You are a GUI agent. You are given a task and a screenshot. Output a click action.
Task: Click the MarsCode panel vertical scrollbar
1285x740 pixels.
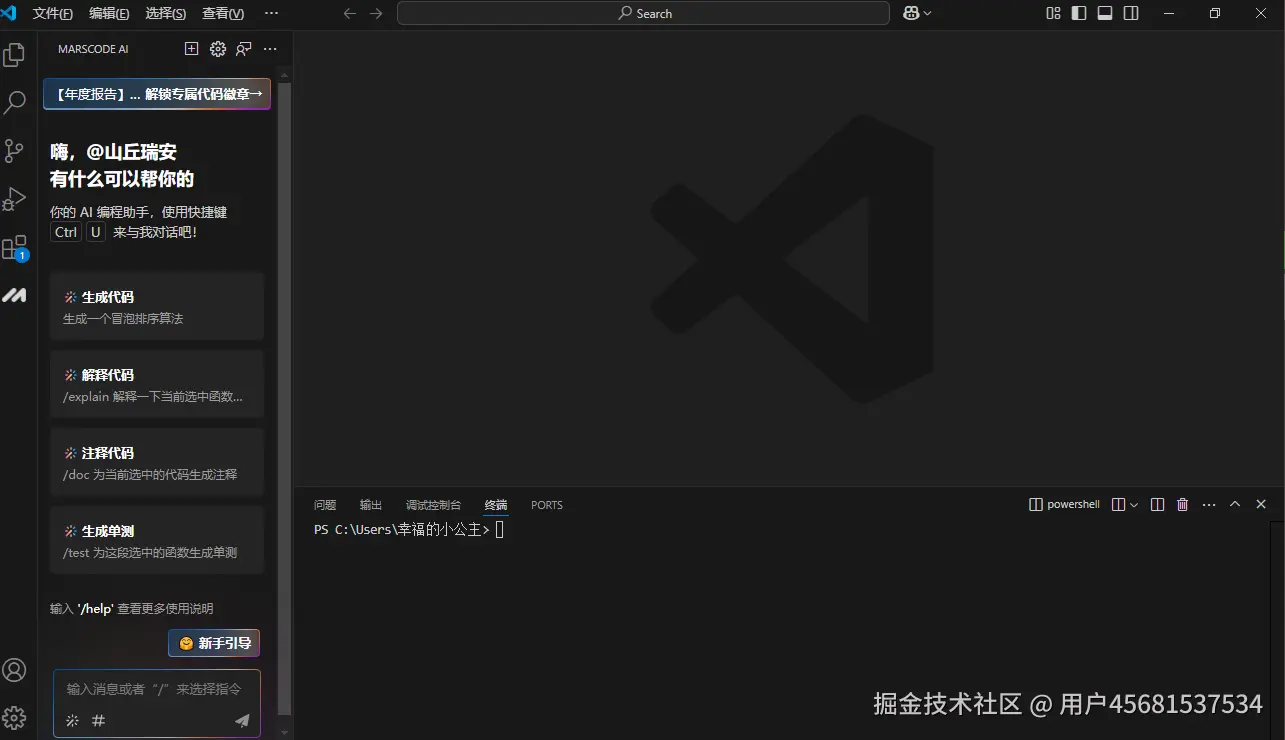click(x=284, y=399)
